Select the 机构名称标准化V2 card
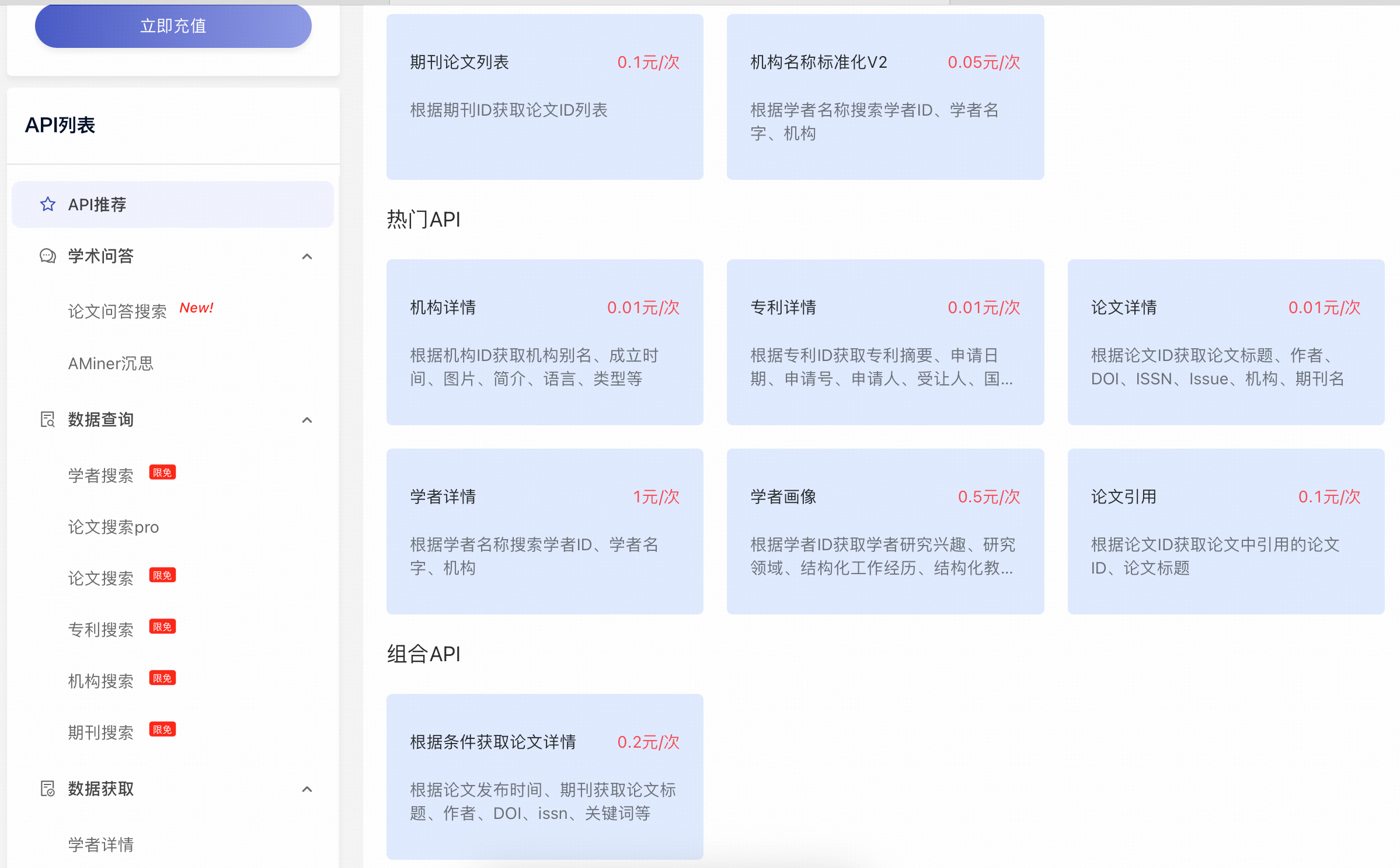Screen dimensions: 1400x868 pos(885,97)
